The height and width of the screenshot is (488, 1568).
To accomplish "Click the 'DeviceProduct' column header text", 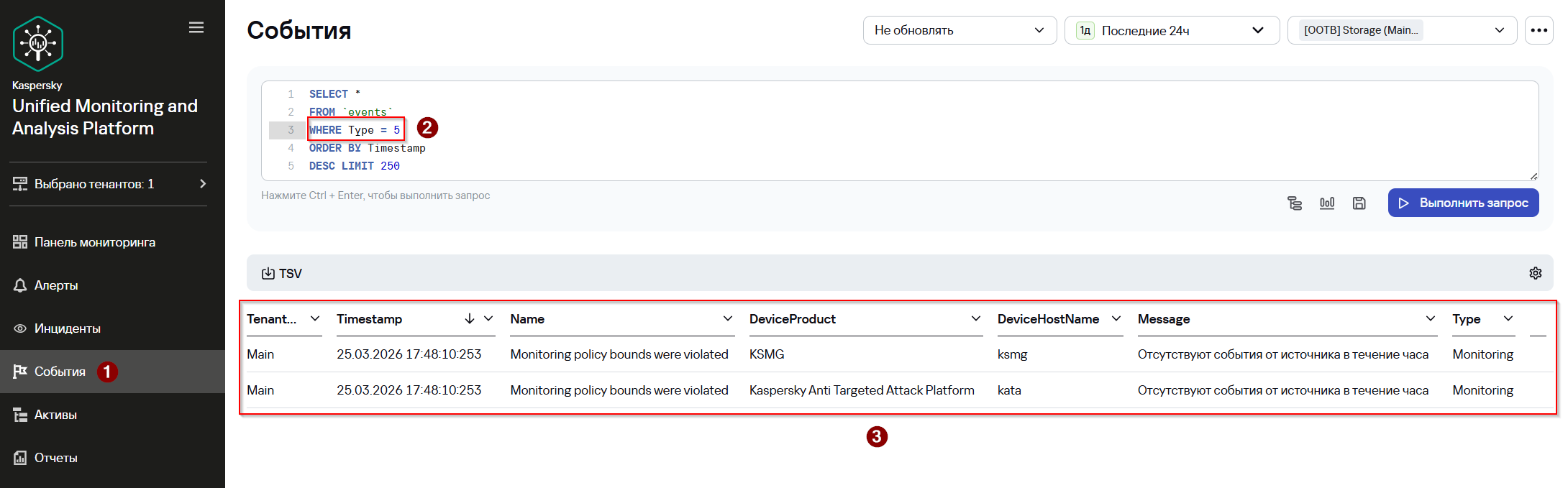I will (x=792, y=319).
